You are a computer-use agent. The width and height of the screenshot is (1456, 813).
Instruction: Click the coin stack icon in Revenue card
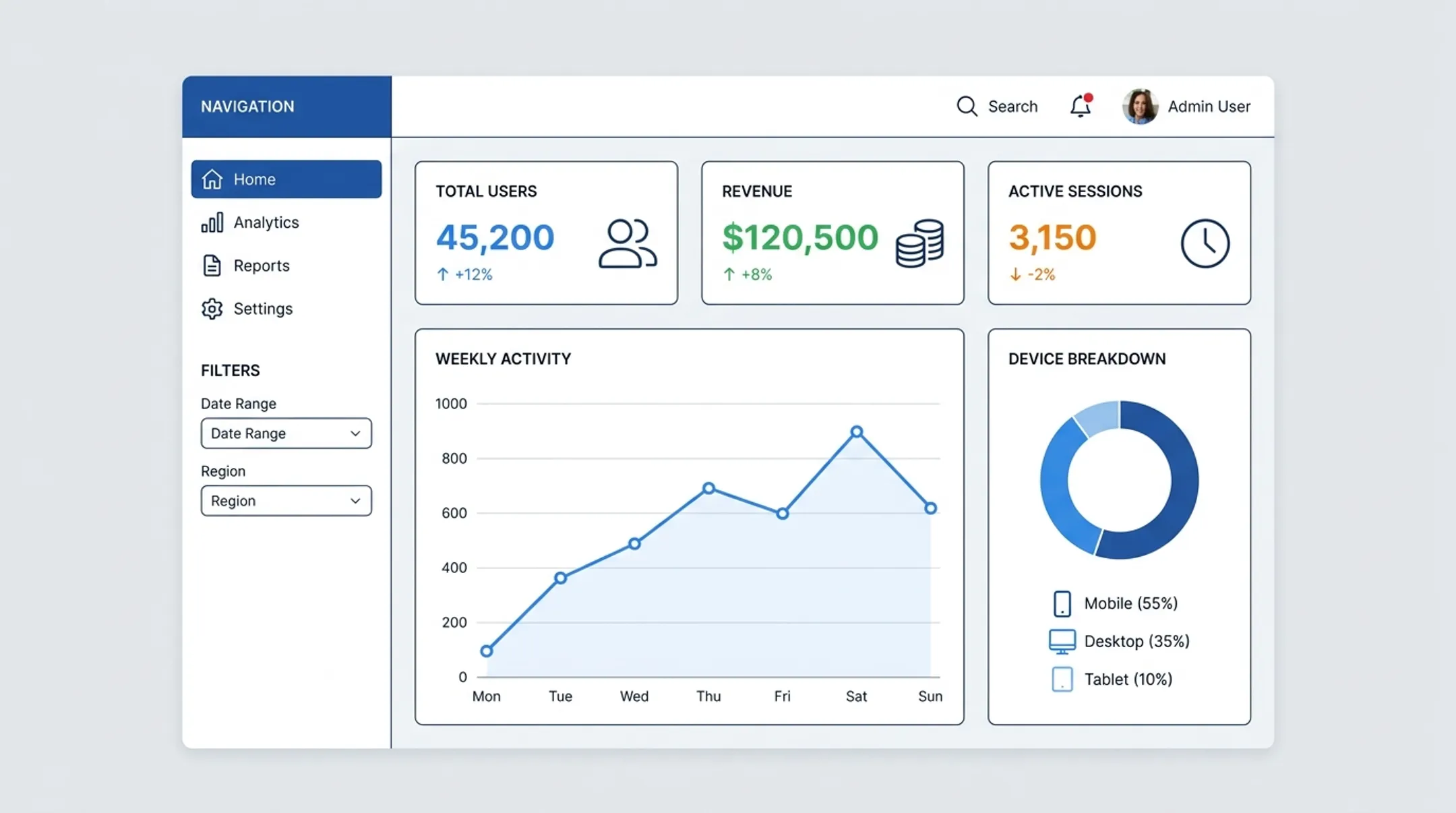click(919, 243)
